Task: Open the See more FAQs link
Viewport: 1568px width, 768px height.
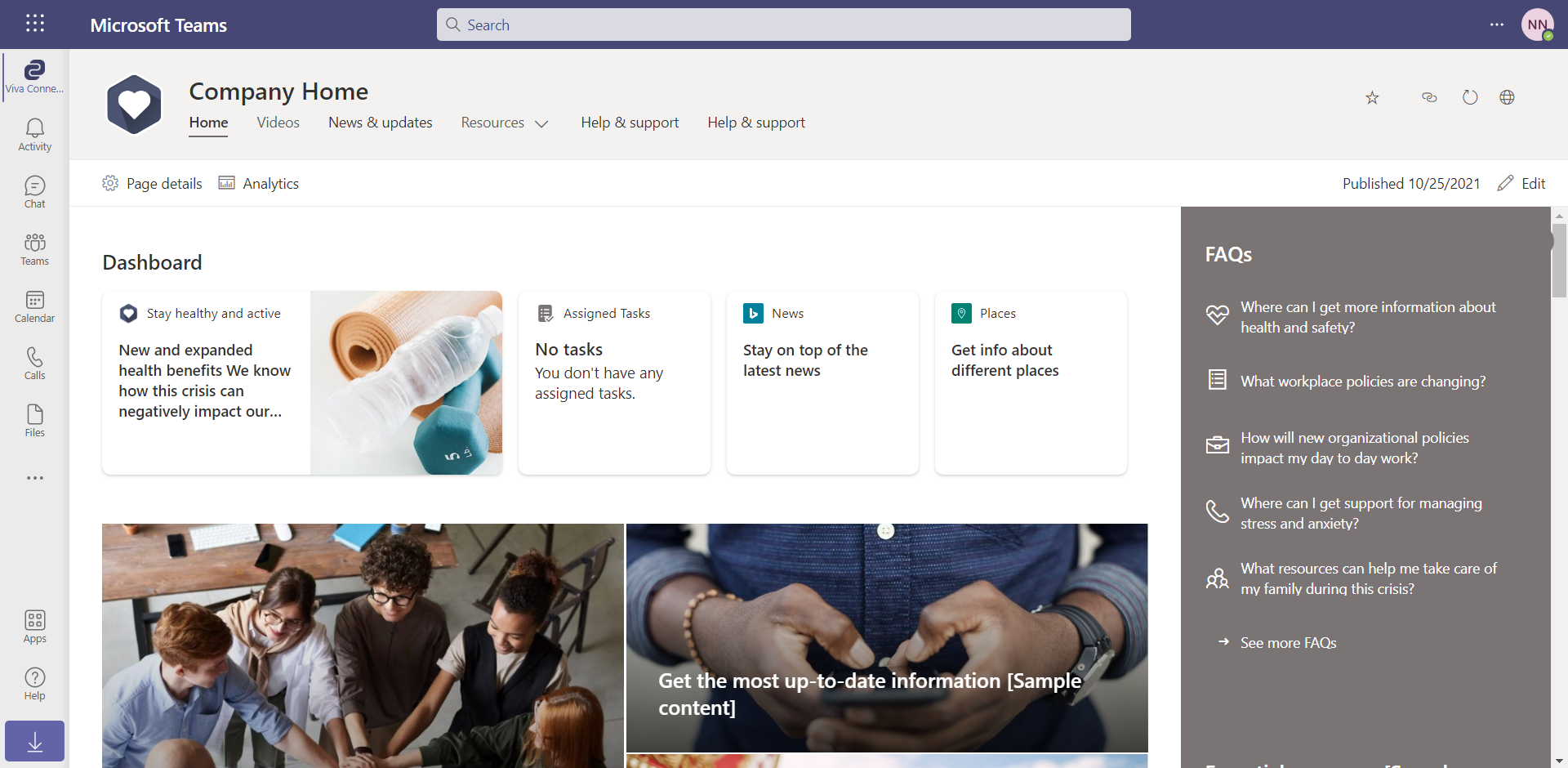Action: tap(1287, 643)
